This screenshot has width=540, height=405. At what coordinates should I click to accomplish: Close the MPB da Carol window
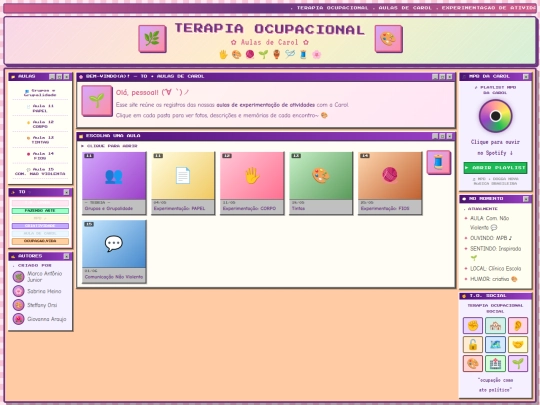[x=526, y=76]
